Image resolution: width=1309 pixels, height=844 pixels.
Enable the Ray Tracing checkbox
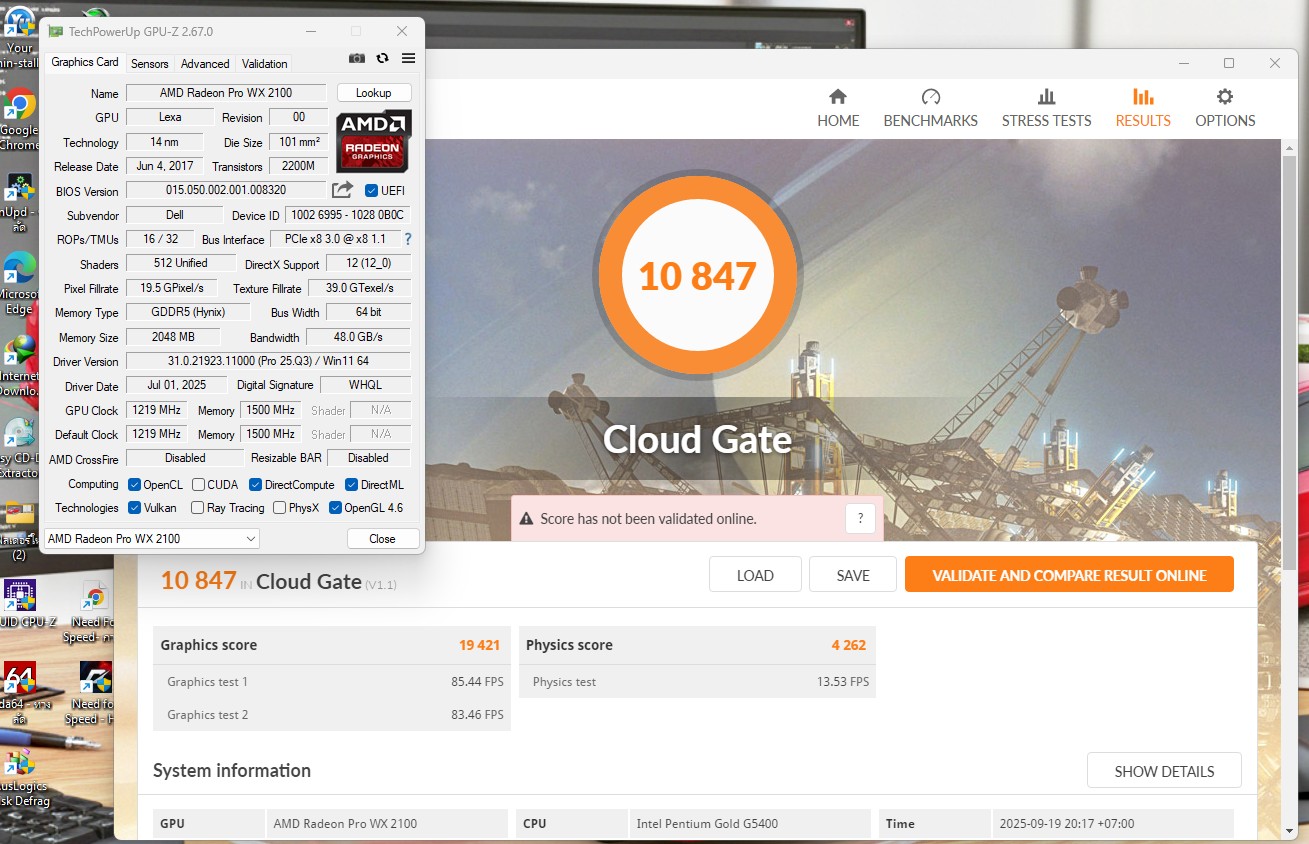(197, 508)
